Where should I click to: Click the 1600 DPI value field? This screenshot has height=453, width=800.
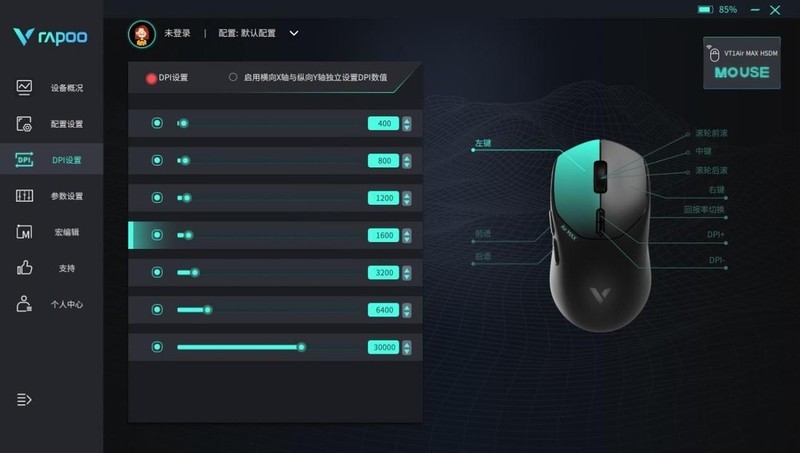tap(383, 235)
